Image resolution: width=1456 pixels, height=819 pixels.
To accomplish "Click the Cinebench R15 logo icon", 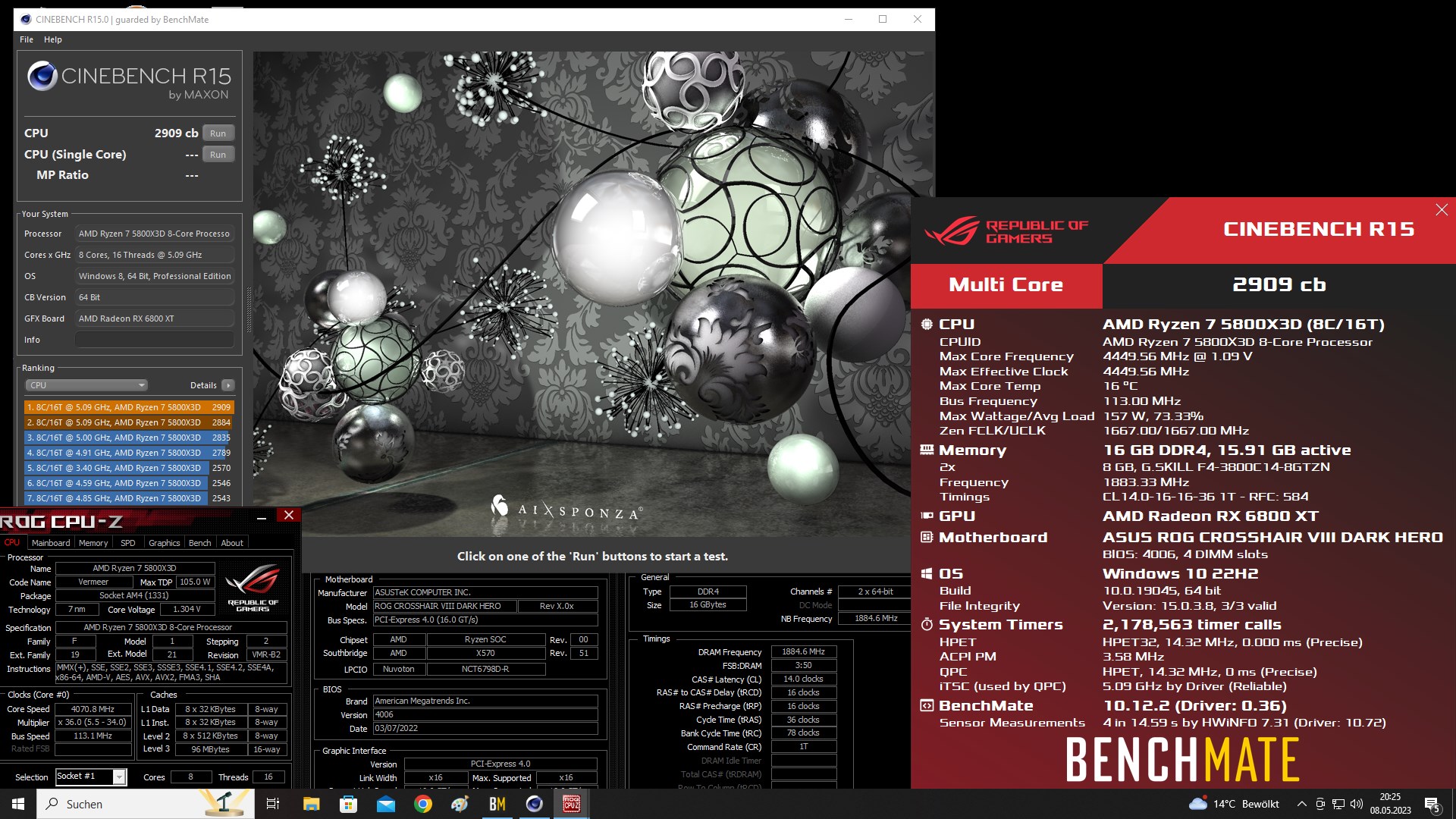I will coord(42,76).
